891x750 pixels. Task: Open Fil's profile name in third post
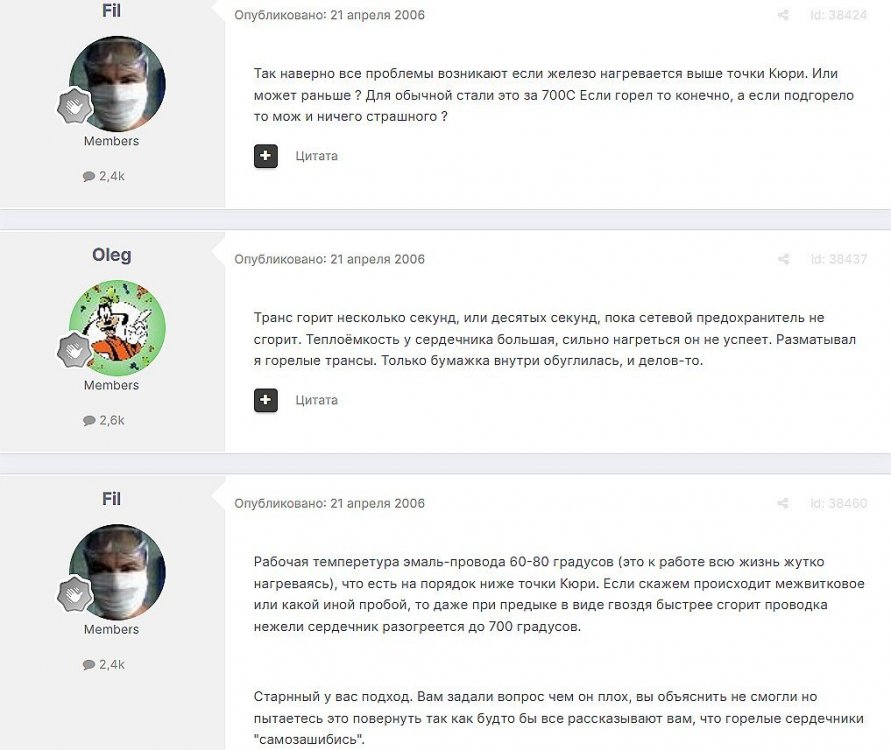pos(111,499)
